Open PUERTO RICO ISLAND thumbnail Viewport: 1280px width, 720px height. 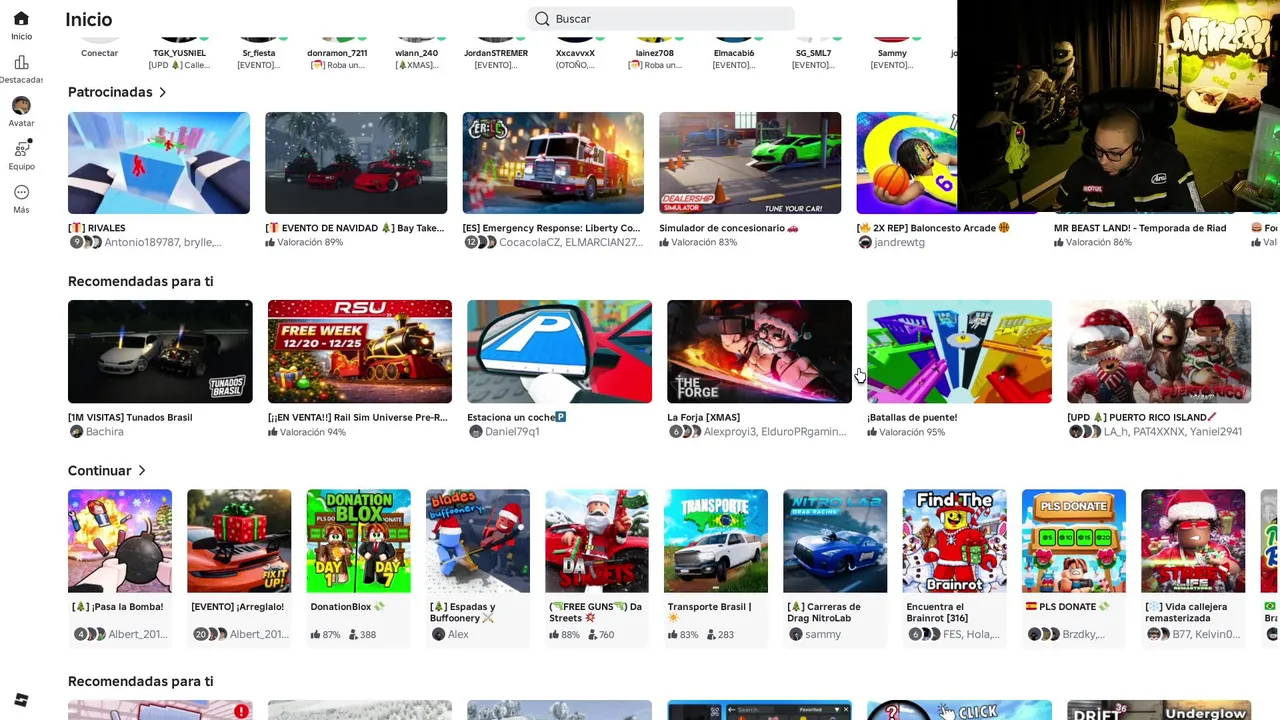click(1159, 351)
